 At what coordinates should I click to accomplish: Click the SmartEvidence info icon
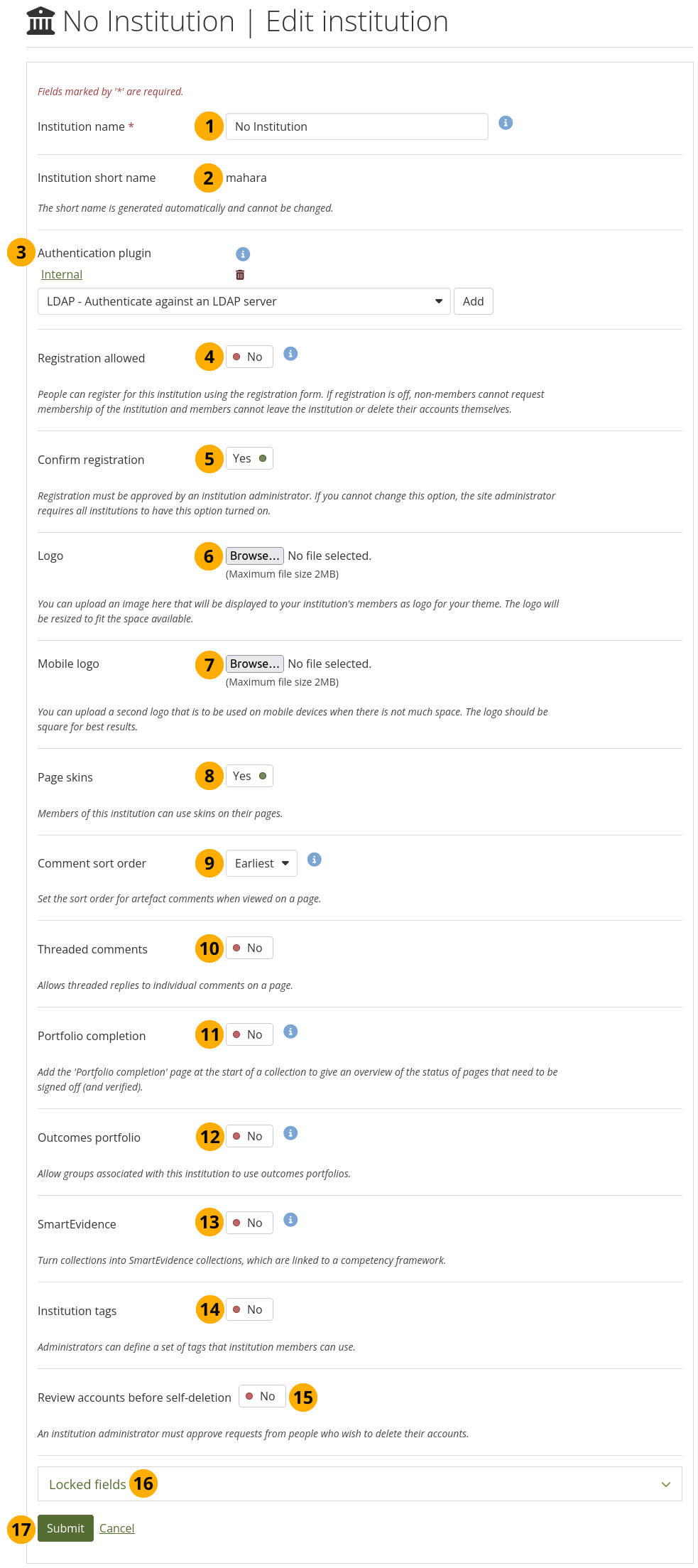coord(290,1220)
